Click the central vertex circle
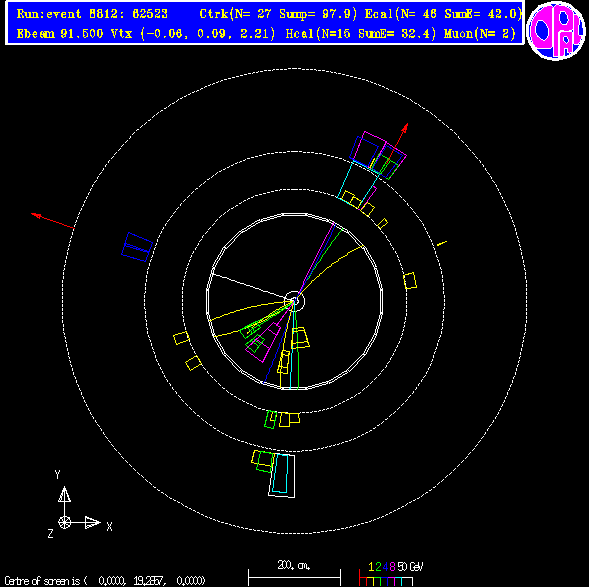Viewport: 589px width, 587px height. [294, 301]
